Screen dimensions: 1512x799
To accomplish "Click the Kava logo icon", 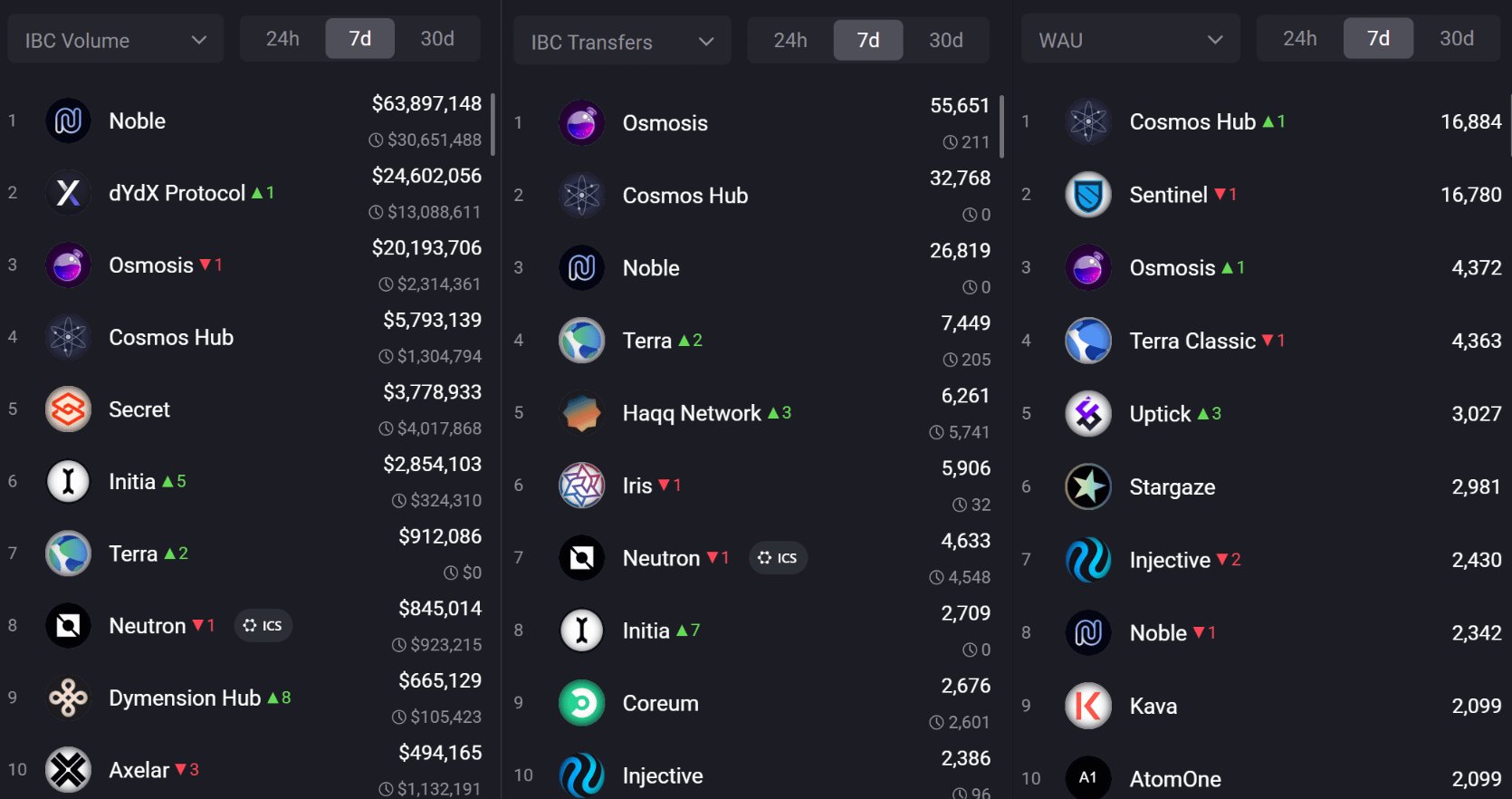I will click(x=1087, y=706).
